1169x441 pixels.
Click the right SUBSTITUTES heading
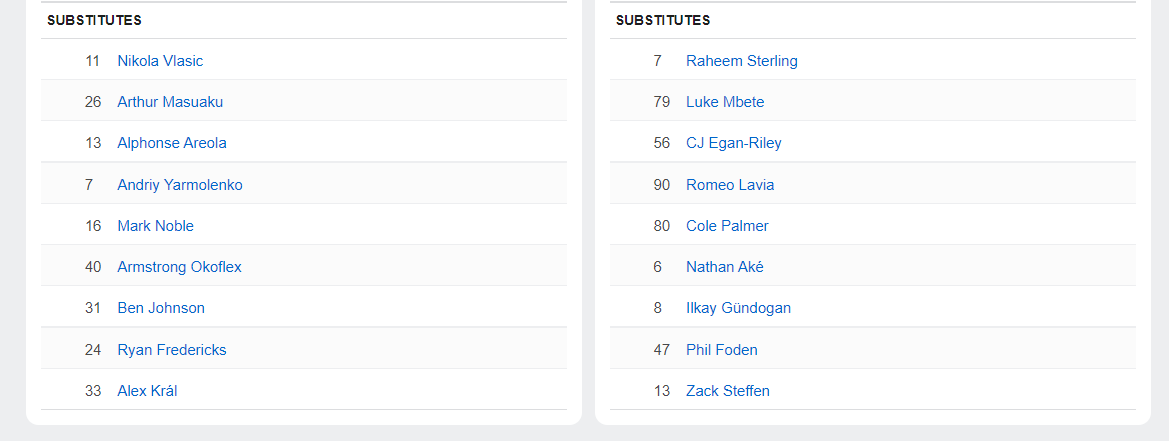pyautogui.click(x=663, y=20)
